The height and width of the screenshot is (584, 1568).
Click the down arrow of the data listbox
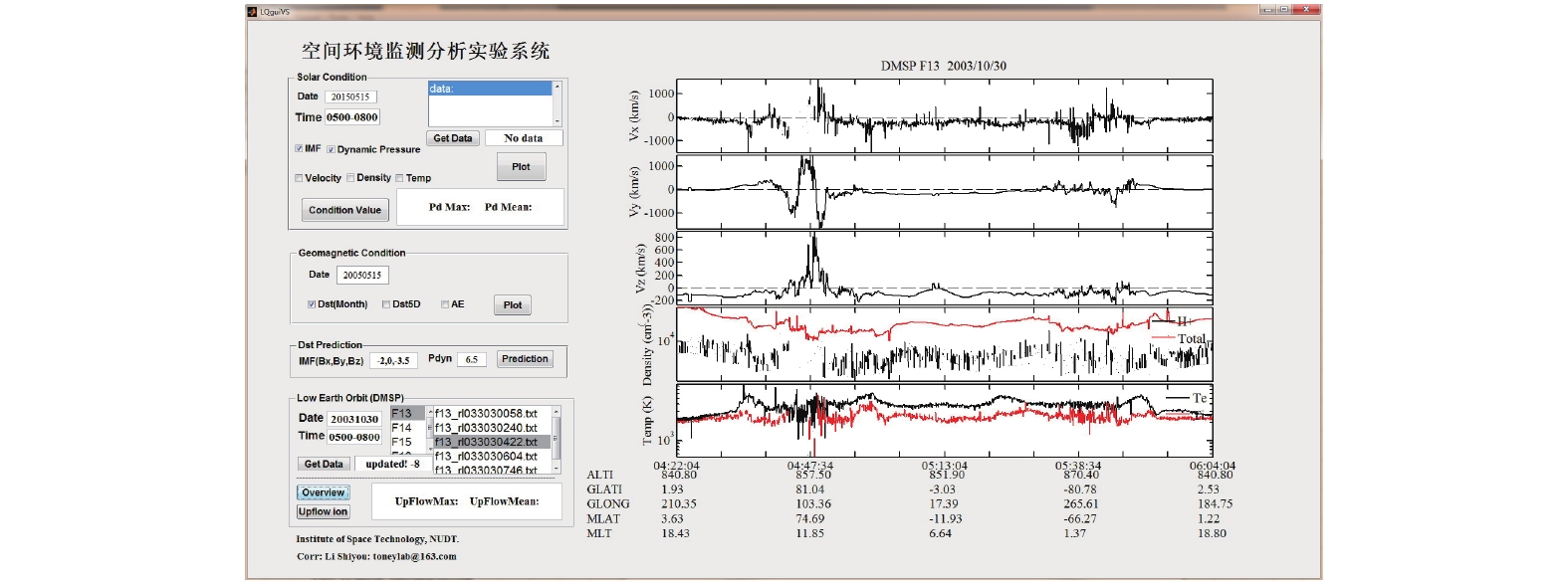558,119
